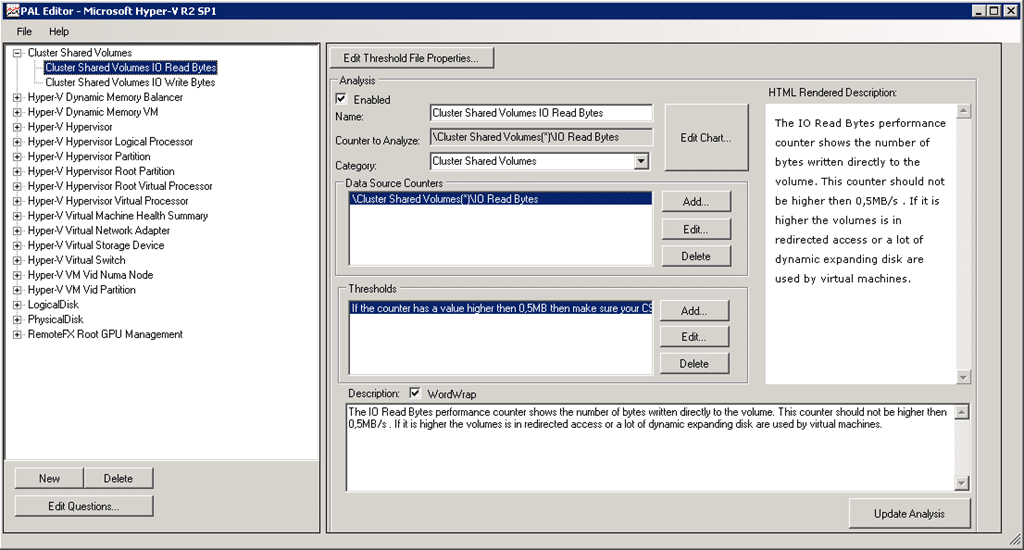Expand Hyper-V Virtual Switch node
The image size is (1024, 550).
coord(18,261)
